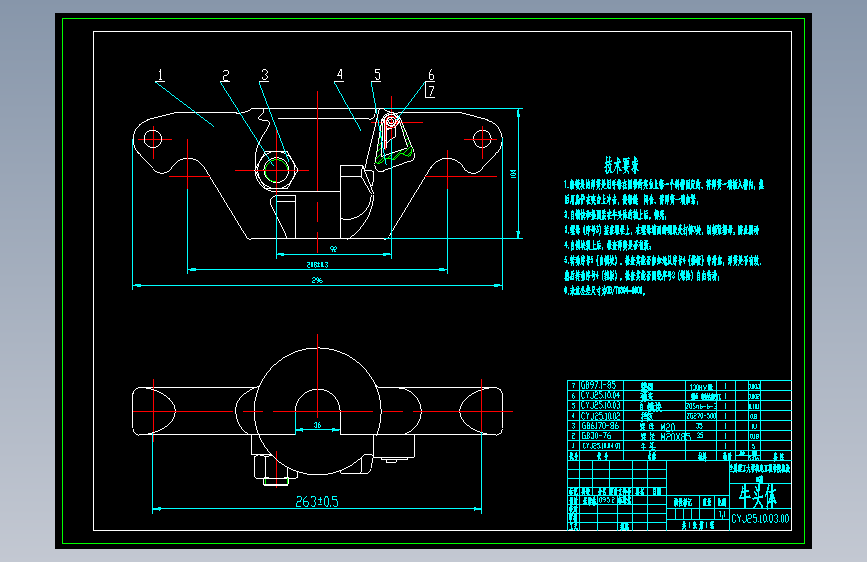Click parts list code CYJ25.10.04

600,395
